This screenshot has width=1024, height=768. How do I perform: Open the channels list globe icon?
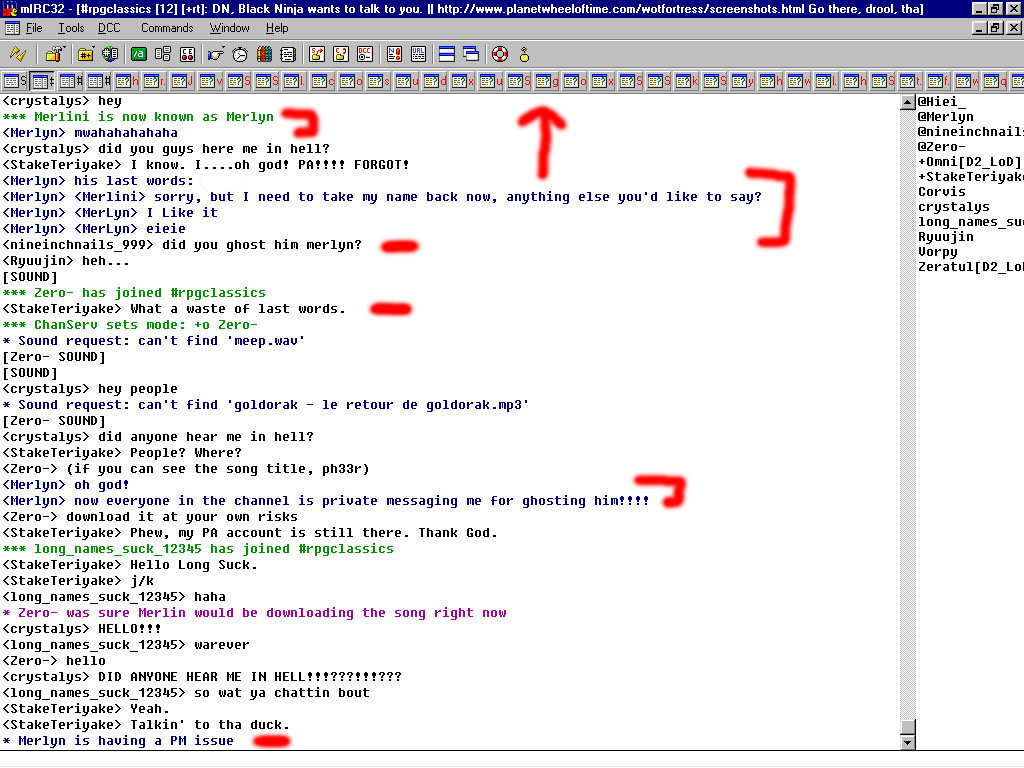(110, 53)
